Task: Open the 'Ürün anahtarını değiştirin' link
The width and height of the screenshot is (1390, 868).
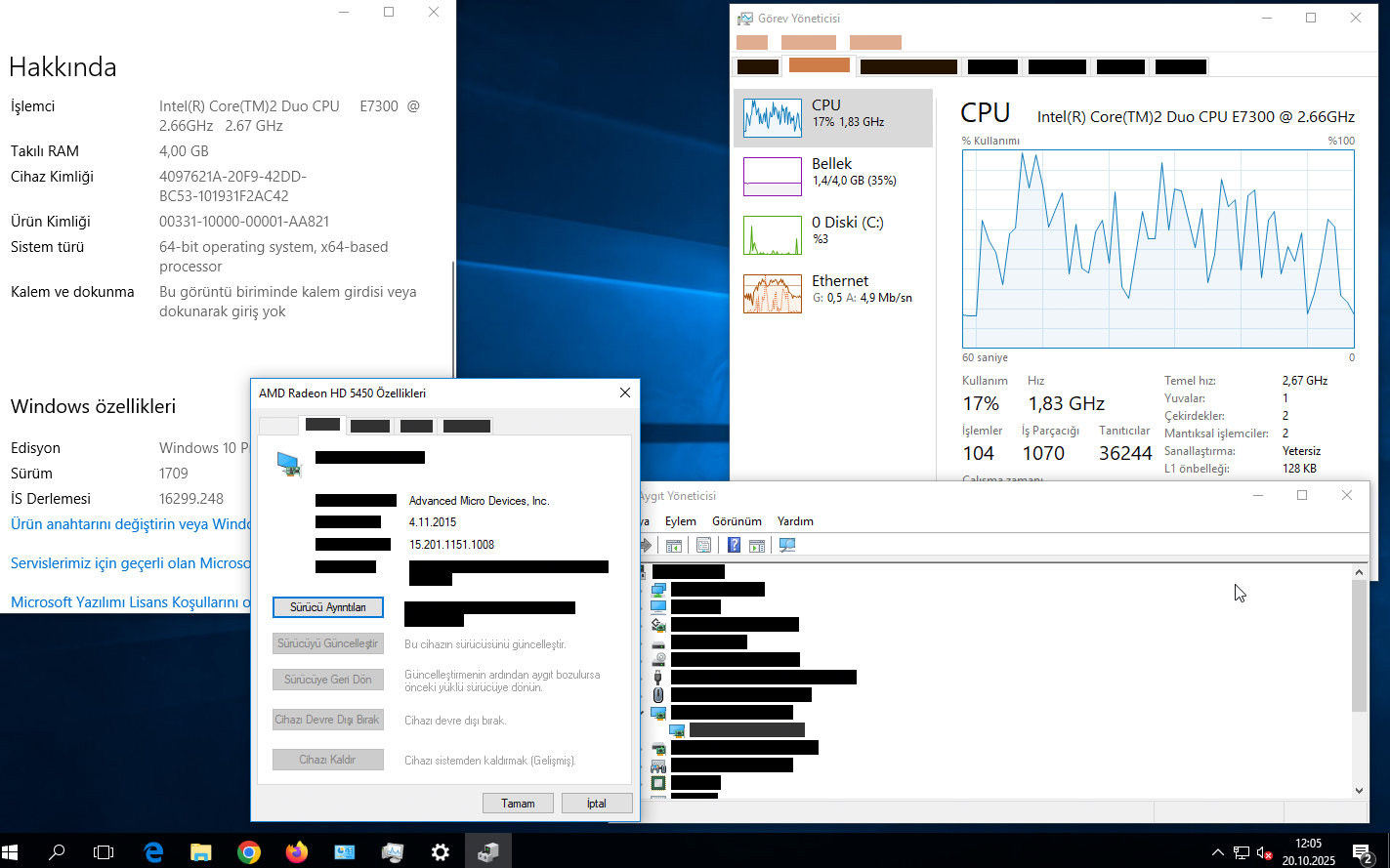Action: click(132, 524)
